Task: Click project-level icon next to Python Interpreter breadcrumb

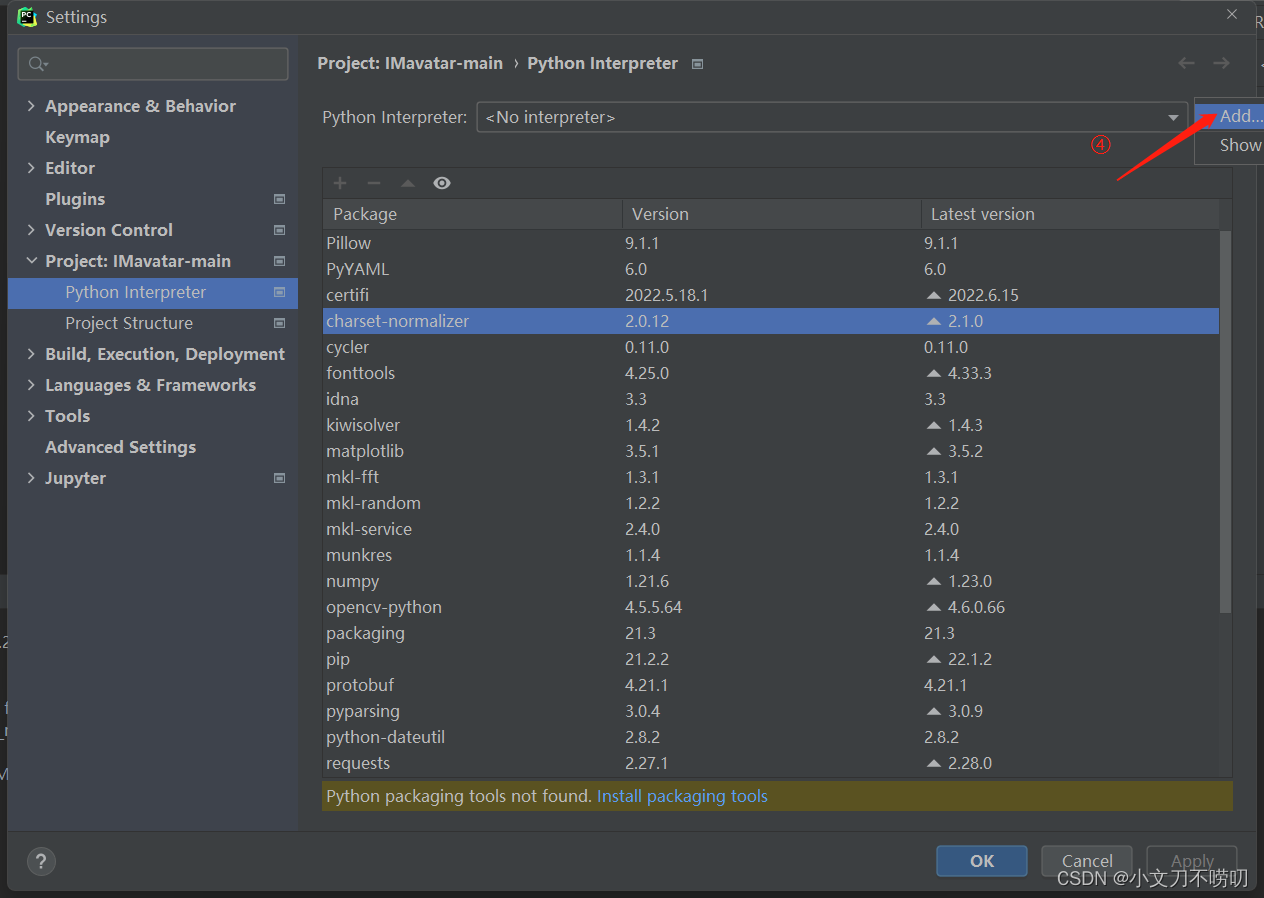Action: [698, 64]
